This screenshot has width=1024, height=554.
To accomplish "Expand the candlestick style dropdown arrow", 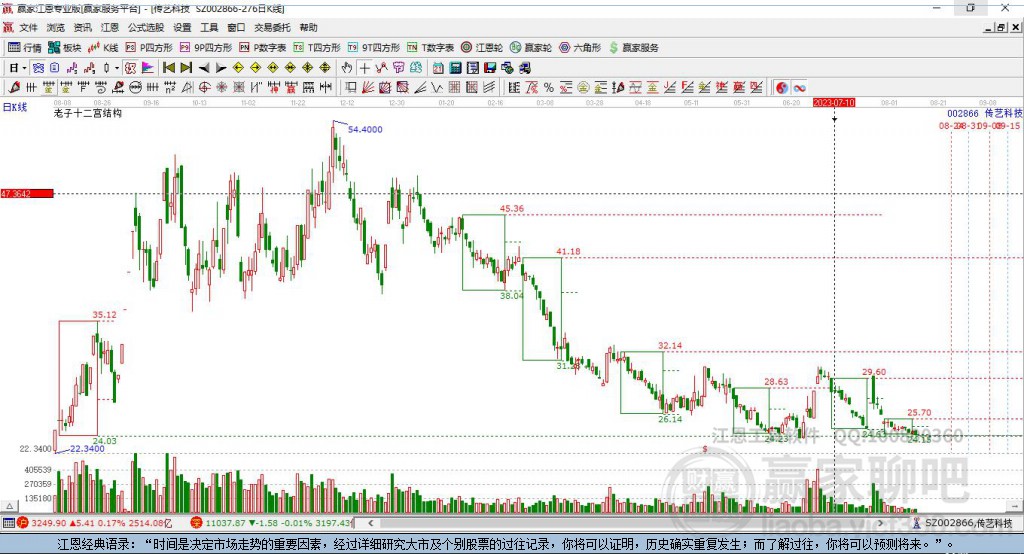I will (117, 68).
